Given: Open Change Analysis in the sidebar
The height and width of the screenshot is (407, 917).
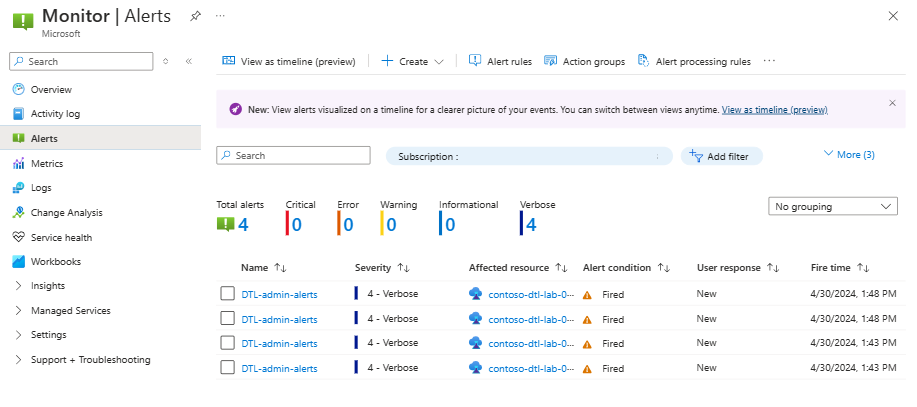Looking at the screenshot, I should pyautogui.click(x=67, y=213).
